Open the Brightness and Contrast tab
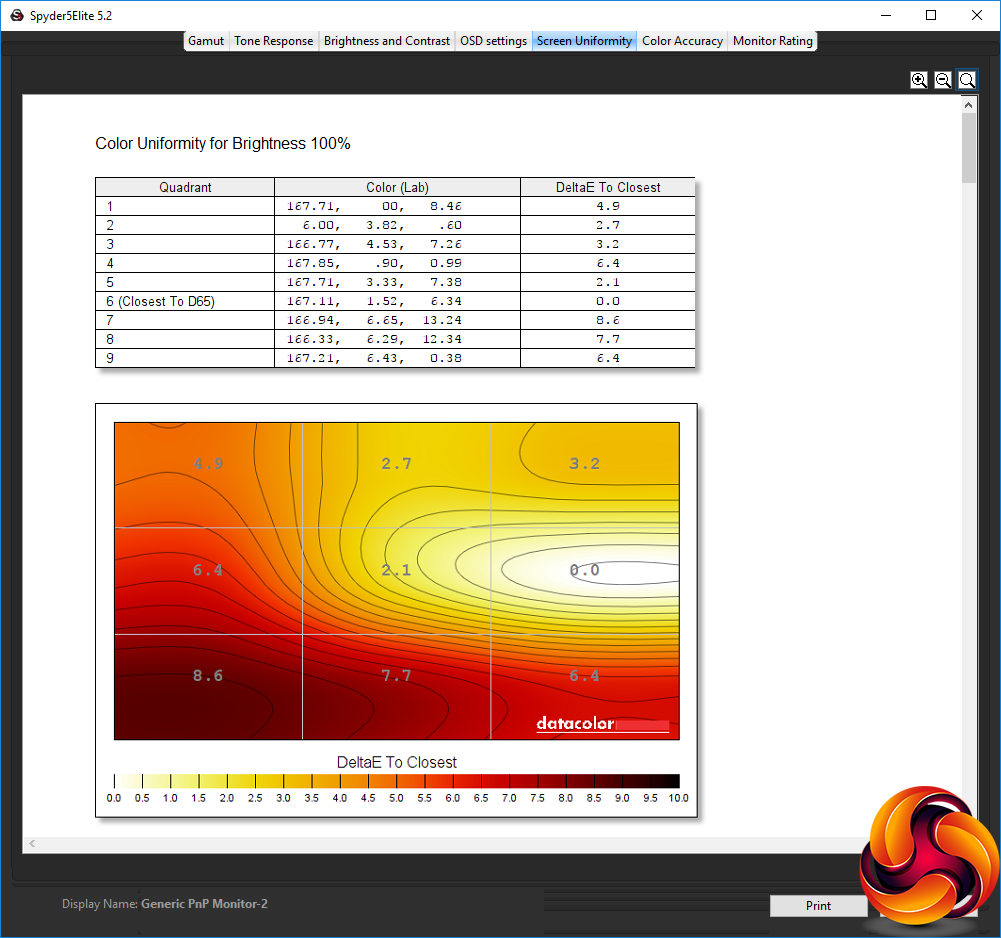The height and width of the screenshot is (938, 1001). (386, 41)
